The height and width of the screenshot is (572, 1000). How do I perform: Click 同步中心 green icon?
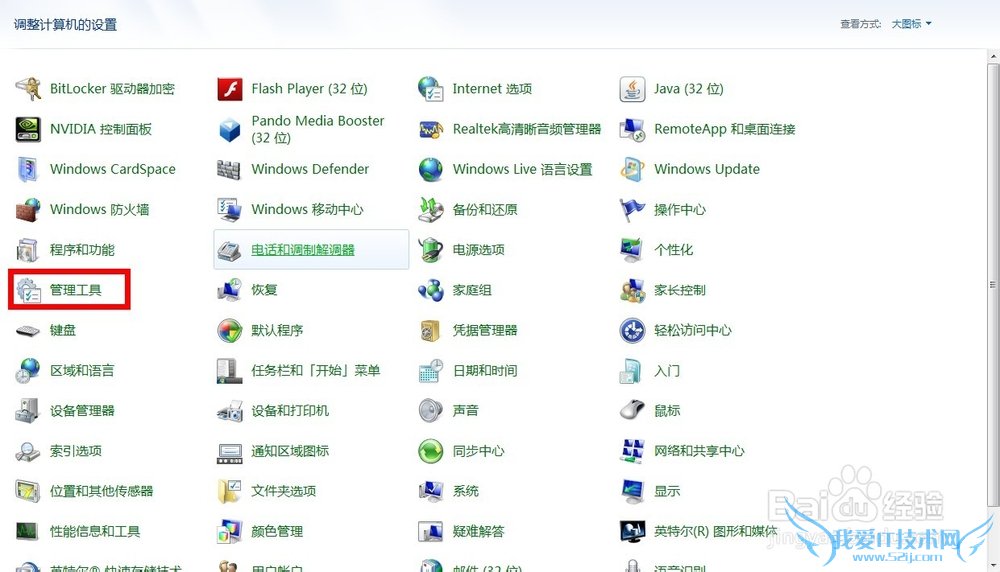point(430,451)
